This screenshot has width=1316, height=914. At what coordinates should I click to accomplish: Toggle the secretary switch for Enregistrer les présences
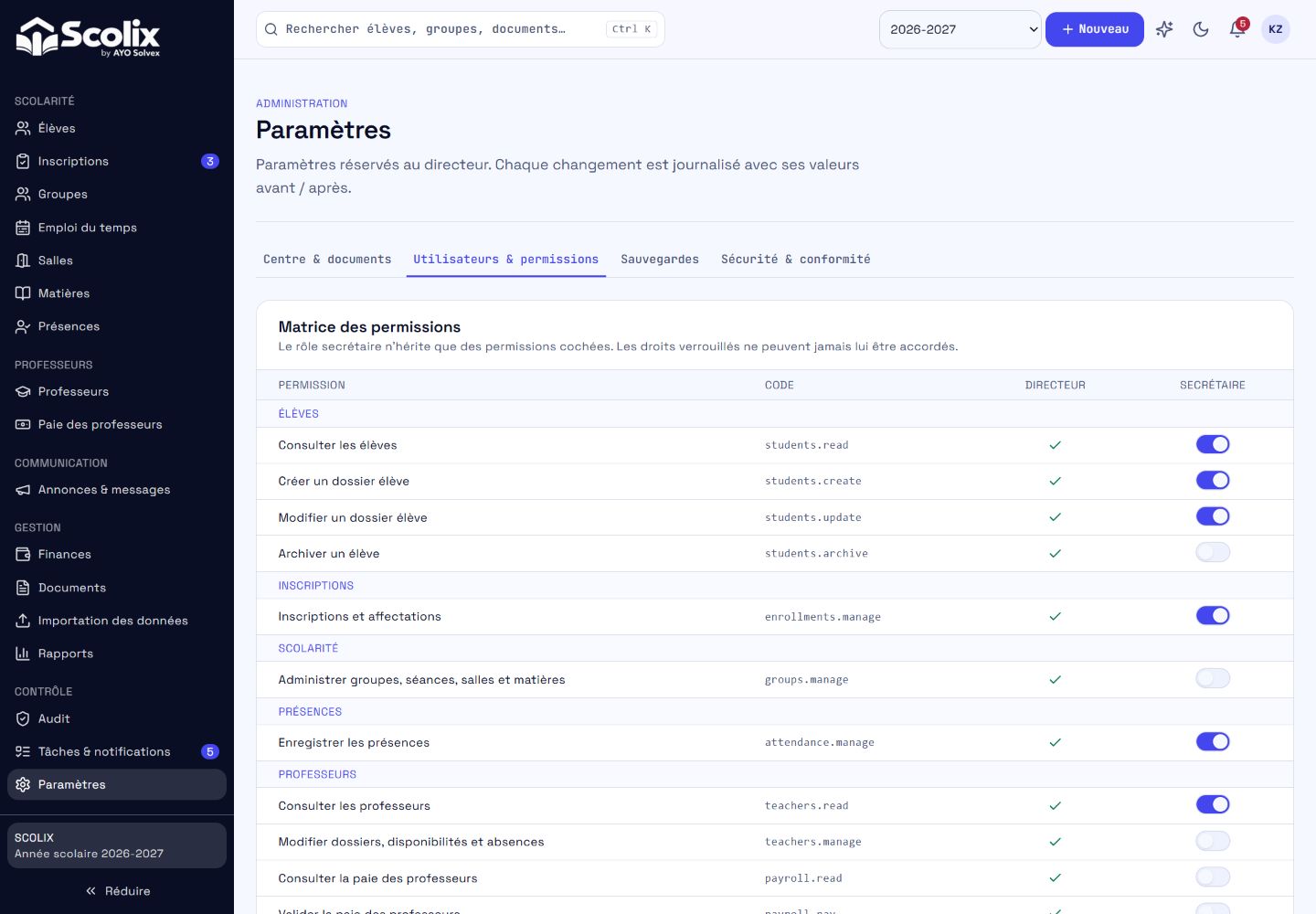[1213, 741]
